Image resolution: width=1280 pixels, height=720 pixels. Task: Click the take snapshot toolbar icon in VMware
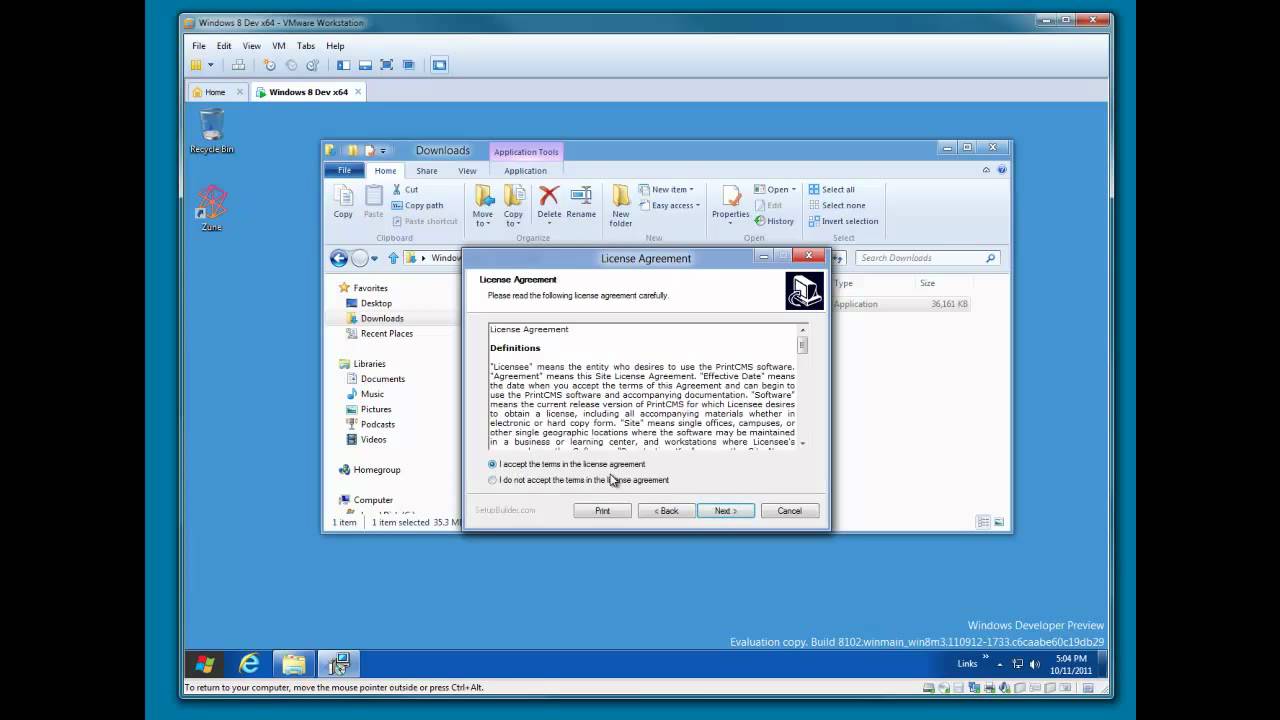coord(269,65)
